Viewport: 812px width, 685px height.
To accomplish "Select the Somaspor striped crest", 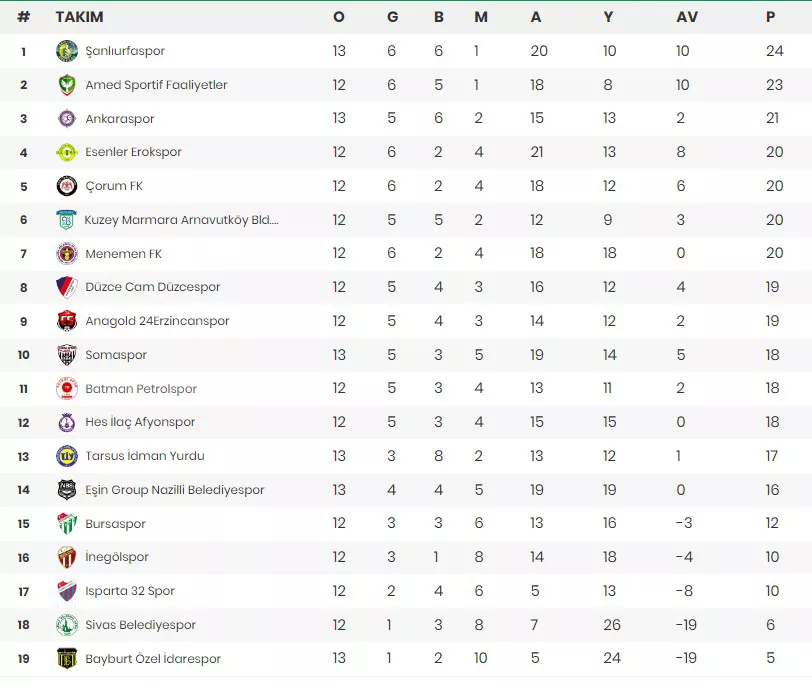I will (x=67, y=355).
